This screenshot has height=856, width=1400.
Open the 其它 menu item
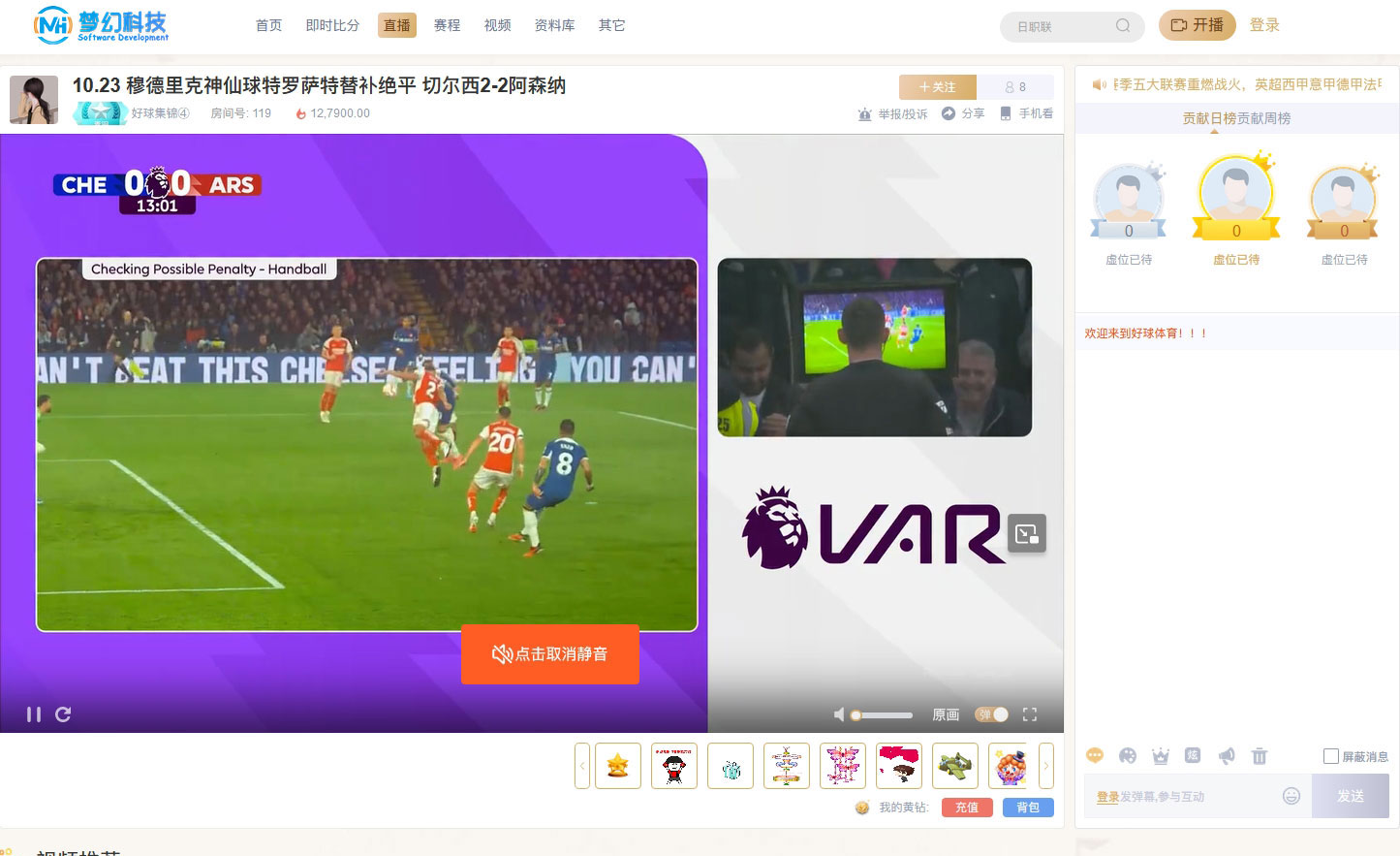(611, 25)
